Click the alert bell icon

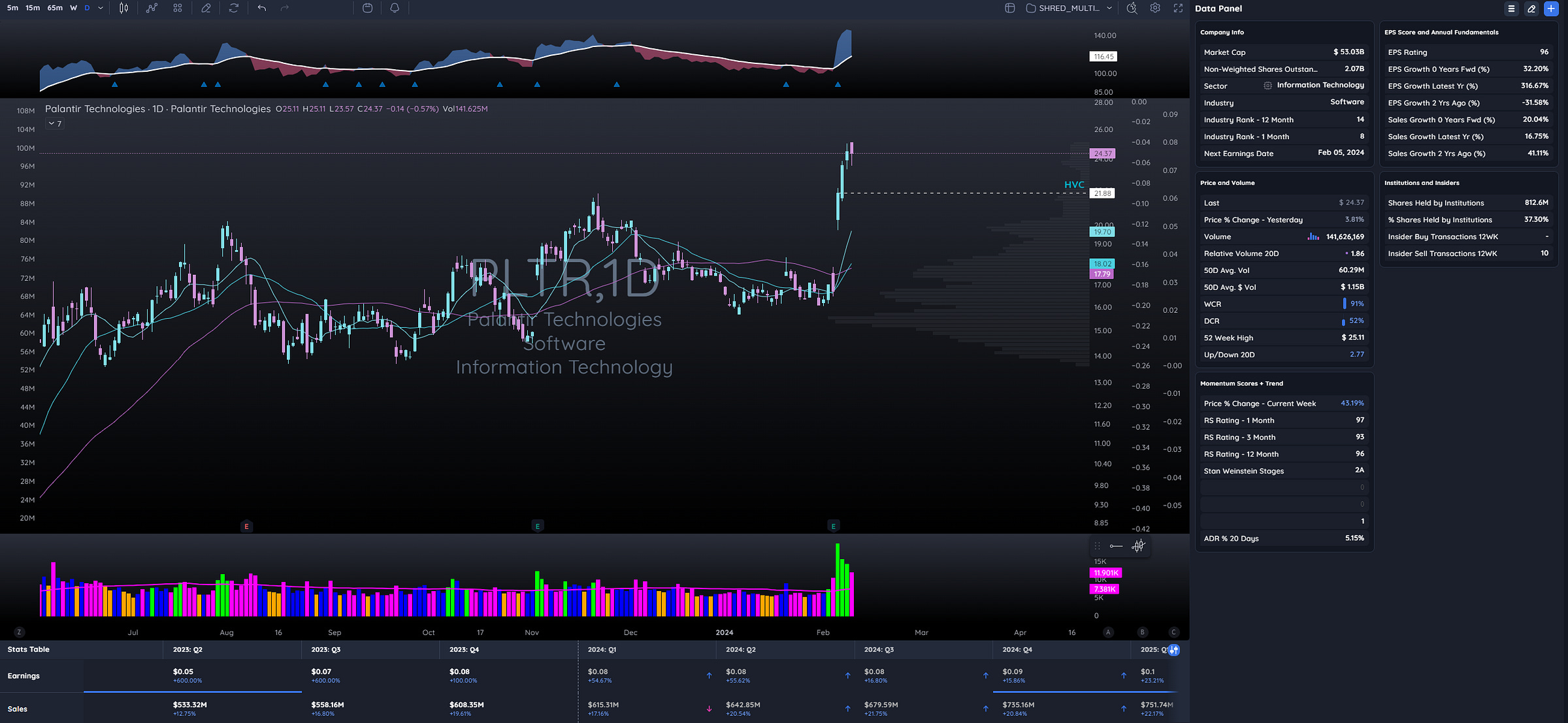pos(395,8)
